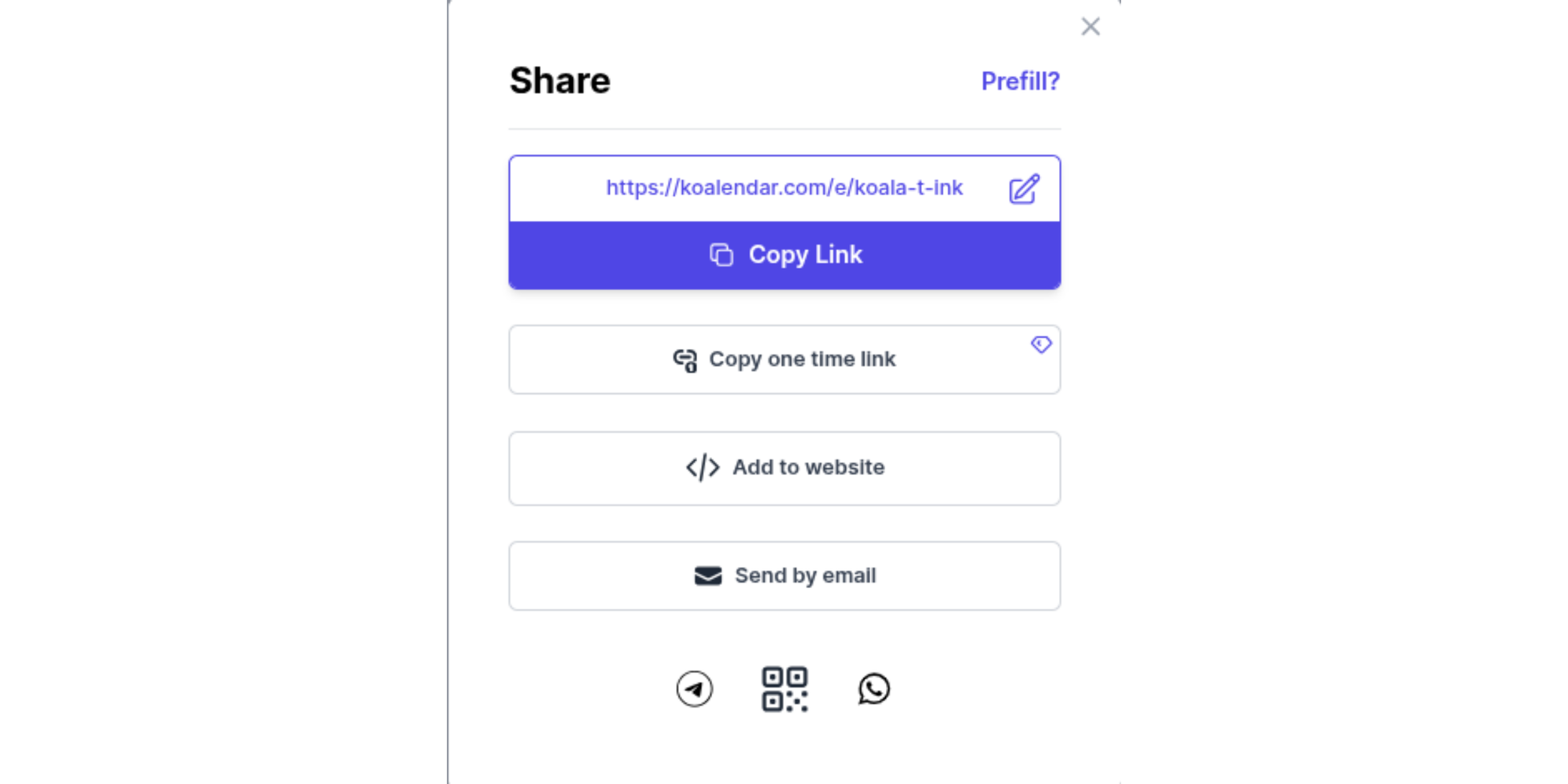1568x784 pixels.
Task: Click the chain icon on Copy one time link
Action: (684, 359)
